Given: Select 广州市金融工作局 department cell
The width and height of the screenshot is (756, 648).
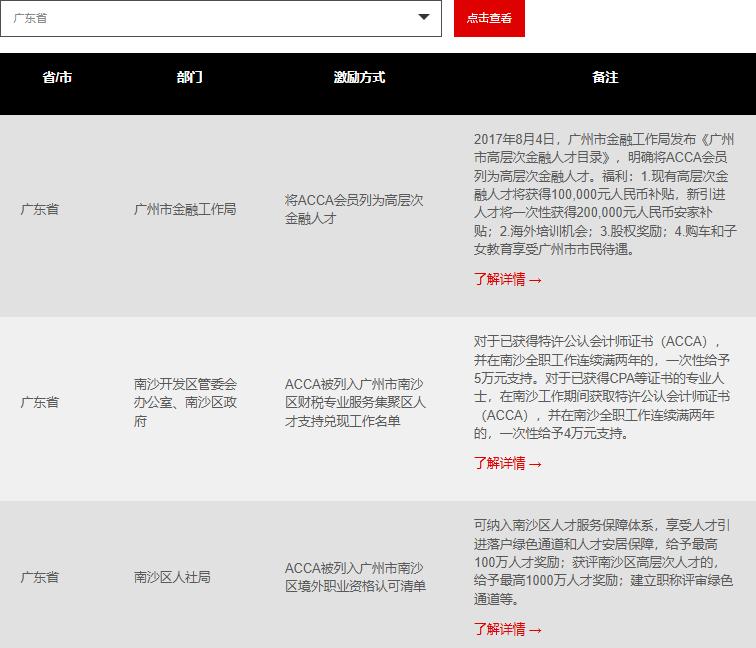Looking at the screenshot, I should click(x=185, y=209).
